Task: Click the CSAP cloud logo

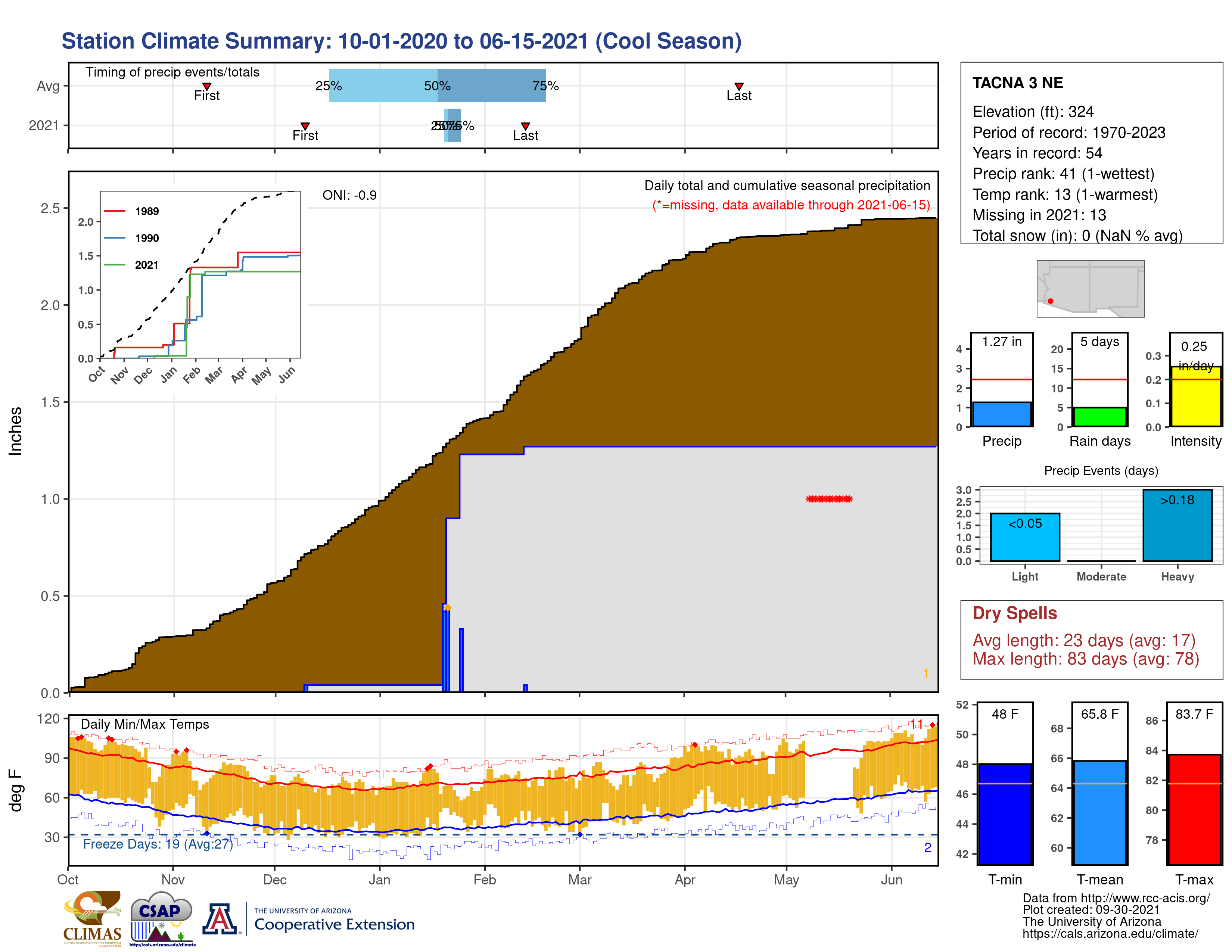Action: tap(162, 919)
